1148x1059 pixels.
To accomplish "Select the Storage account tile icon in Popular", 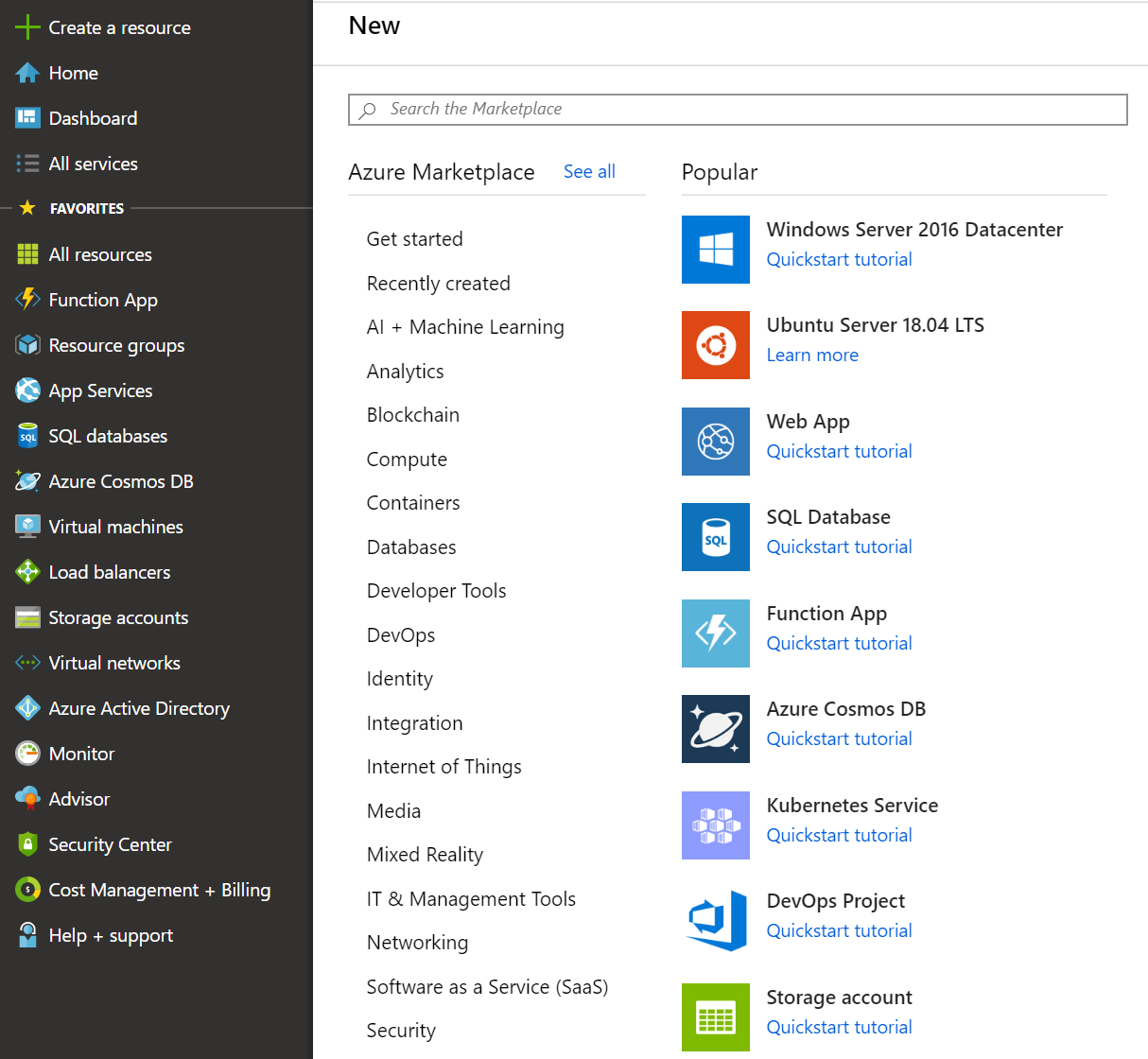I will coord(716,1017).
